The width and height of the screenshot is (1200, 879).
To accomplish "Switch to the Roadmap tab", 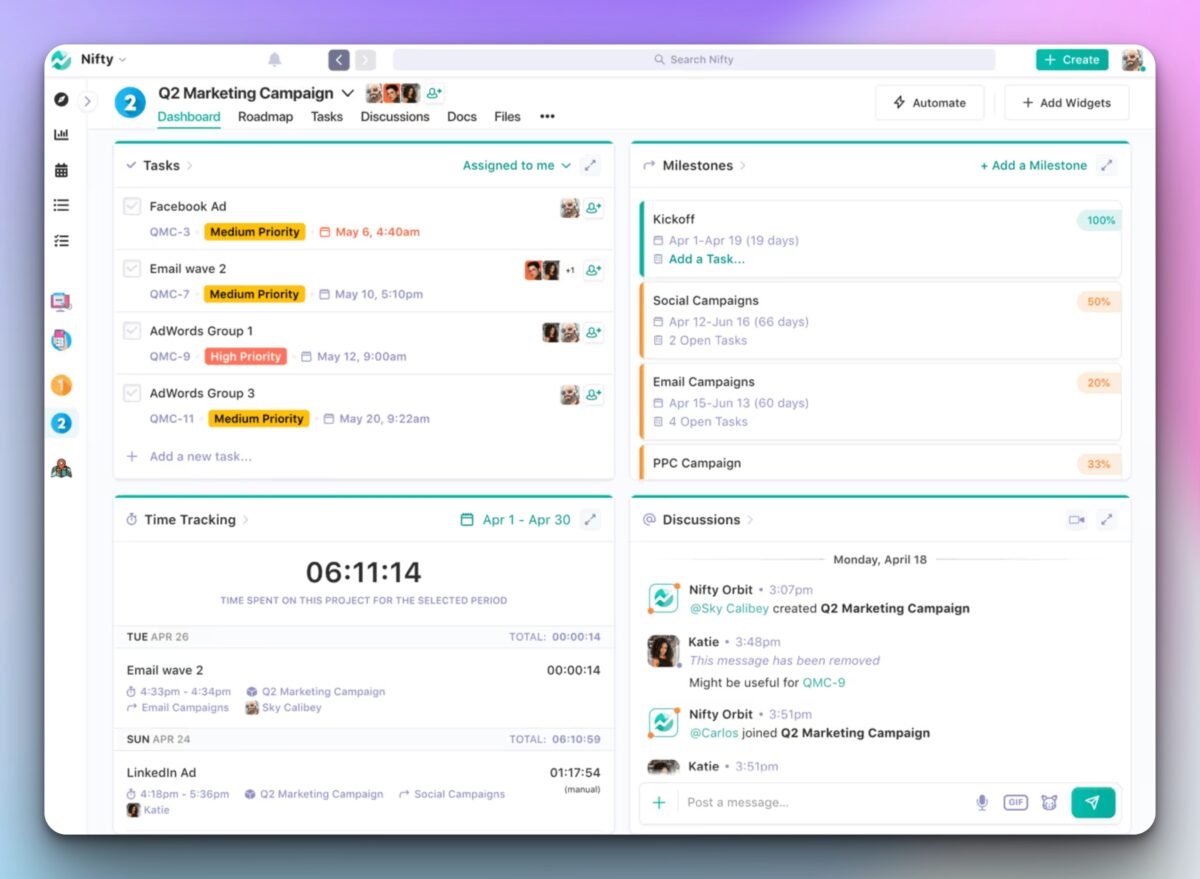I will click(265, 117).
